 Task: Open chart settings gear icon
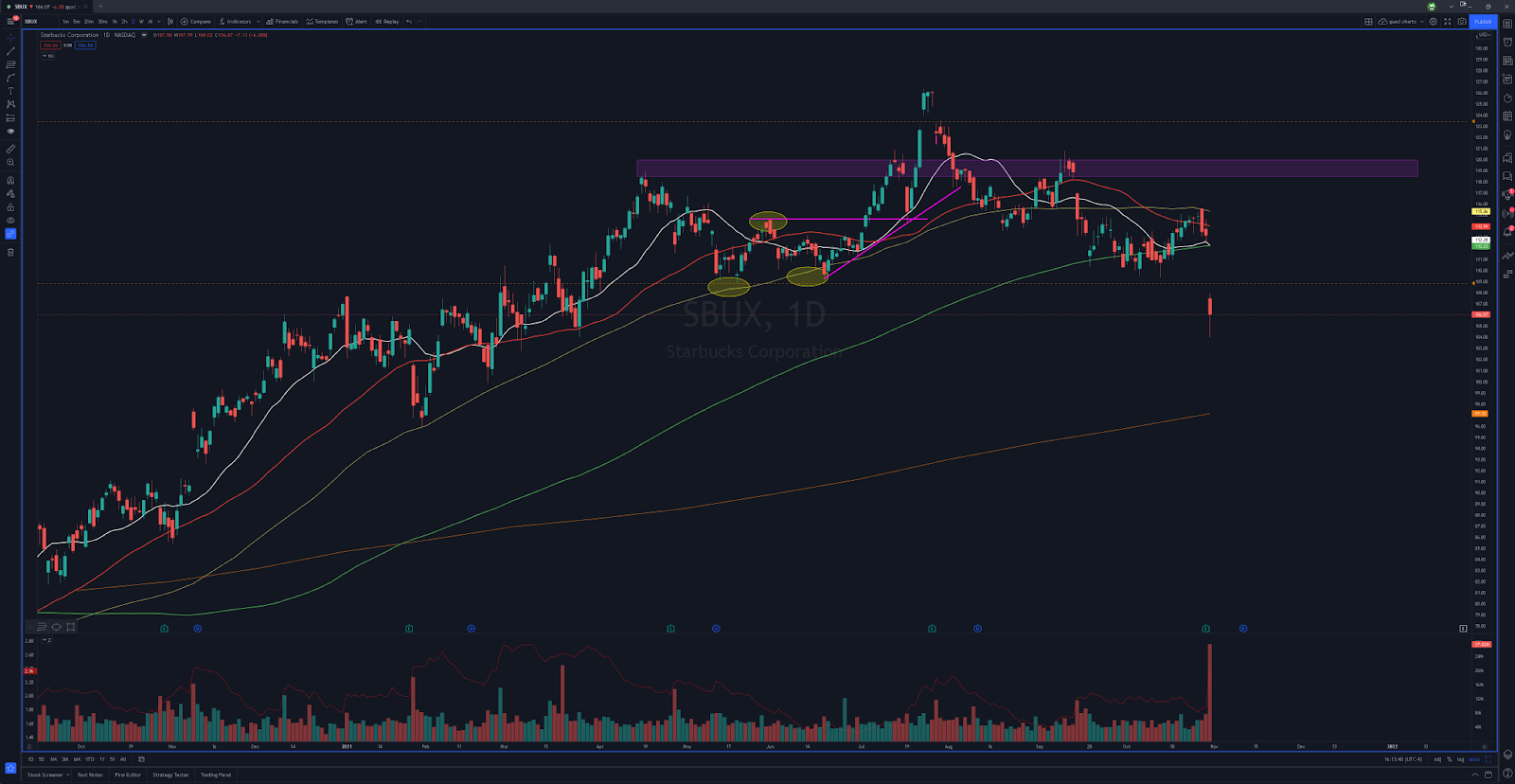coord(1433,21)
